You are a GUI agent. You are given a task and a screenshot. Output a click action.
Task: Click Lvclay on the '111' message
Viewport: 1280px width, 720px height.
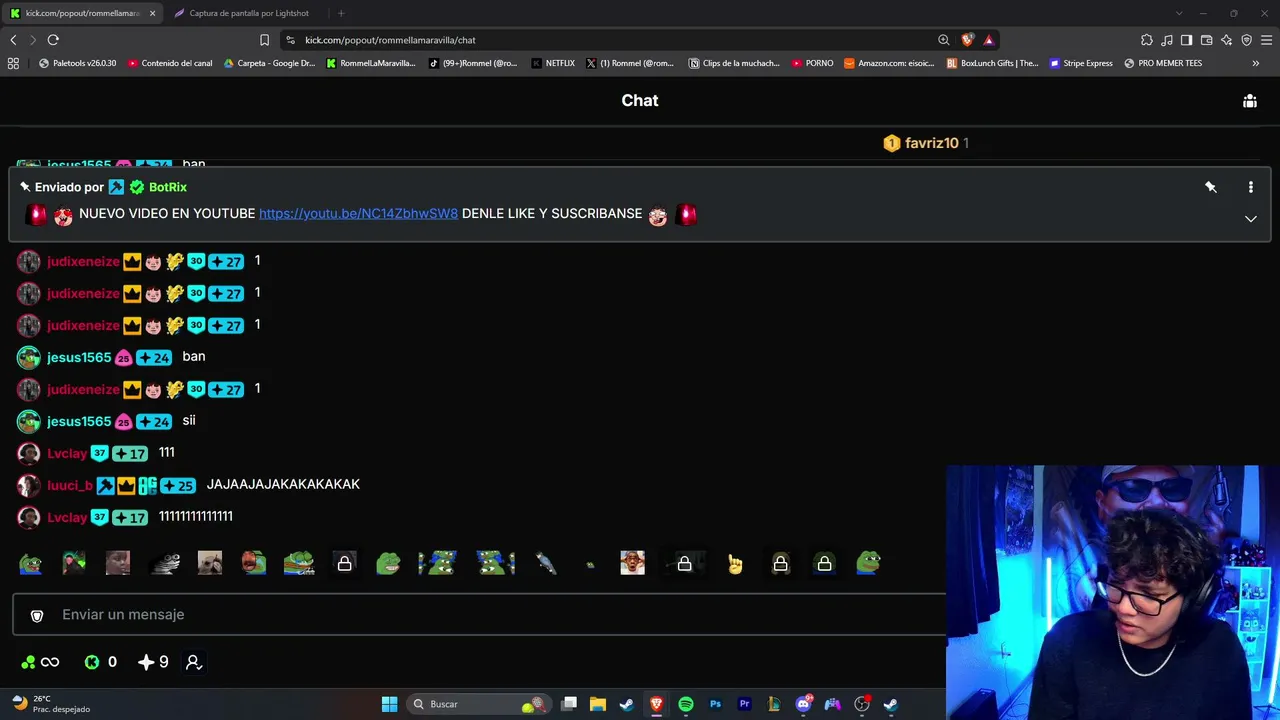click(67, 454)
